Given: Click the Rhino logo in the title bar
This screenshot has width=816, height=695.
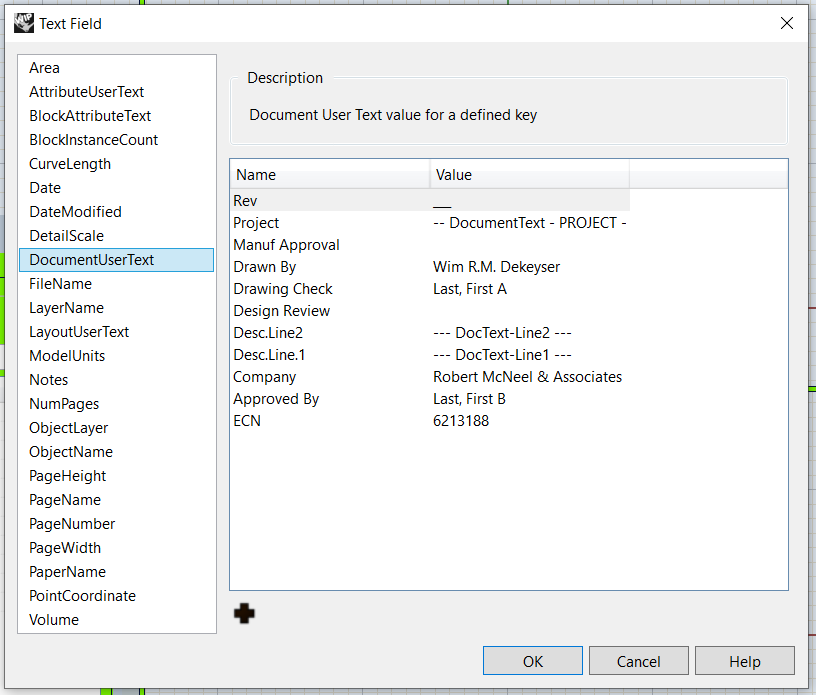Looking at the screenshot, I should click(22, 22).
